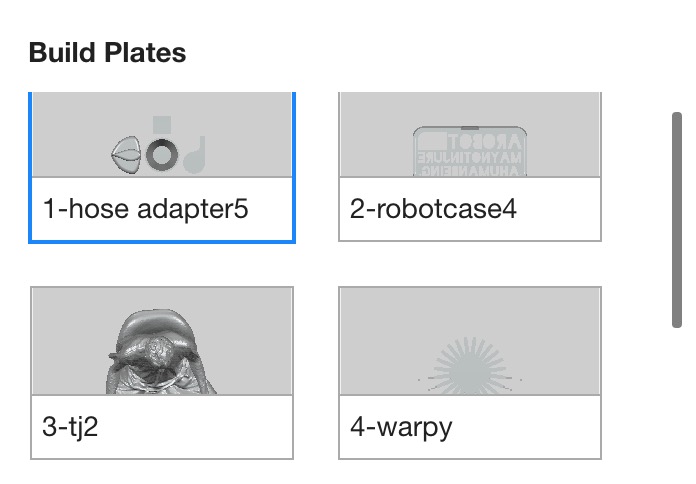Click the ring-shaped part on hose adapter plate

point(163,156)
